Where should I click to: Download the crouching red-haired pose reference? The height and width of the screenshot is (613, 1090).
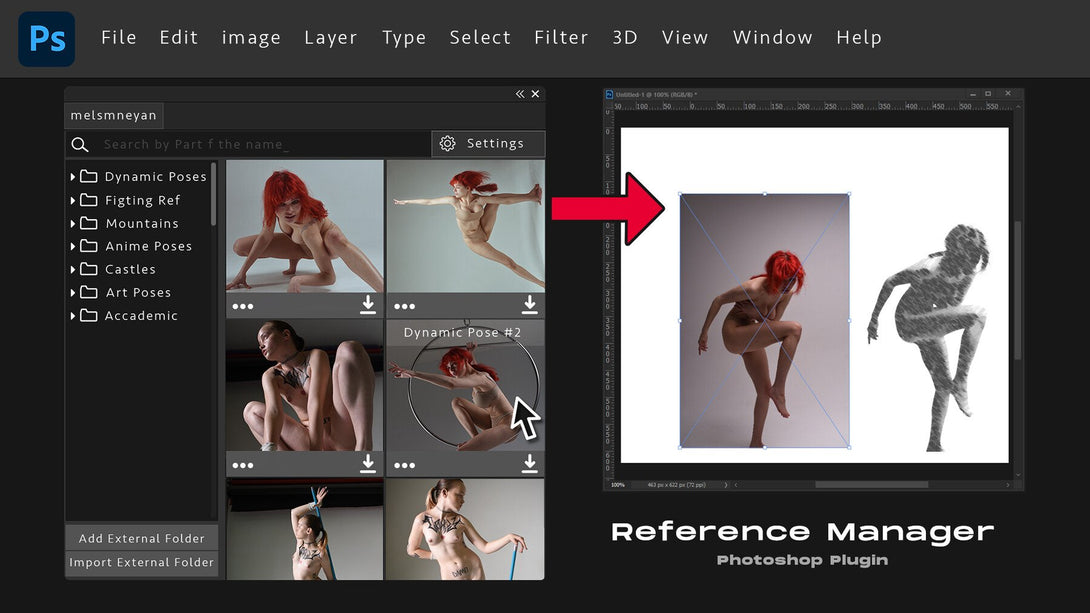coord(368,304)
